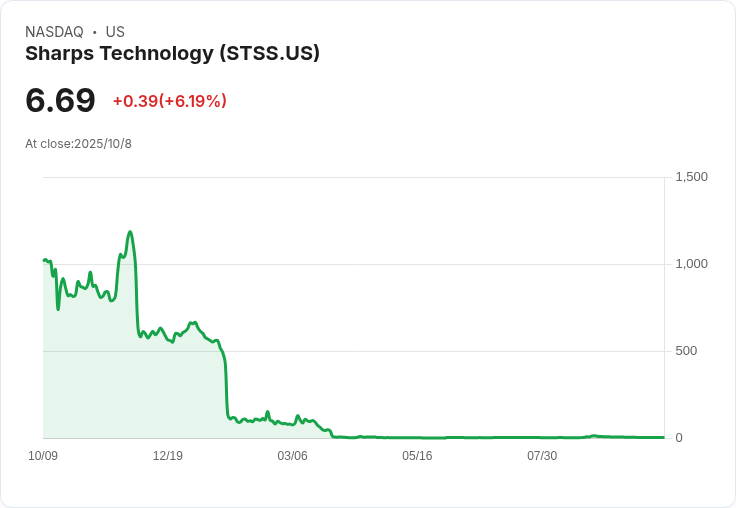Click the Sharps Technology (STSS.US) title
Screen dimensions: 736x508
[x=172, y=54]
